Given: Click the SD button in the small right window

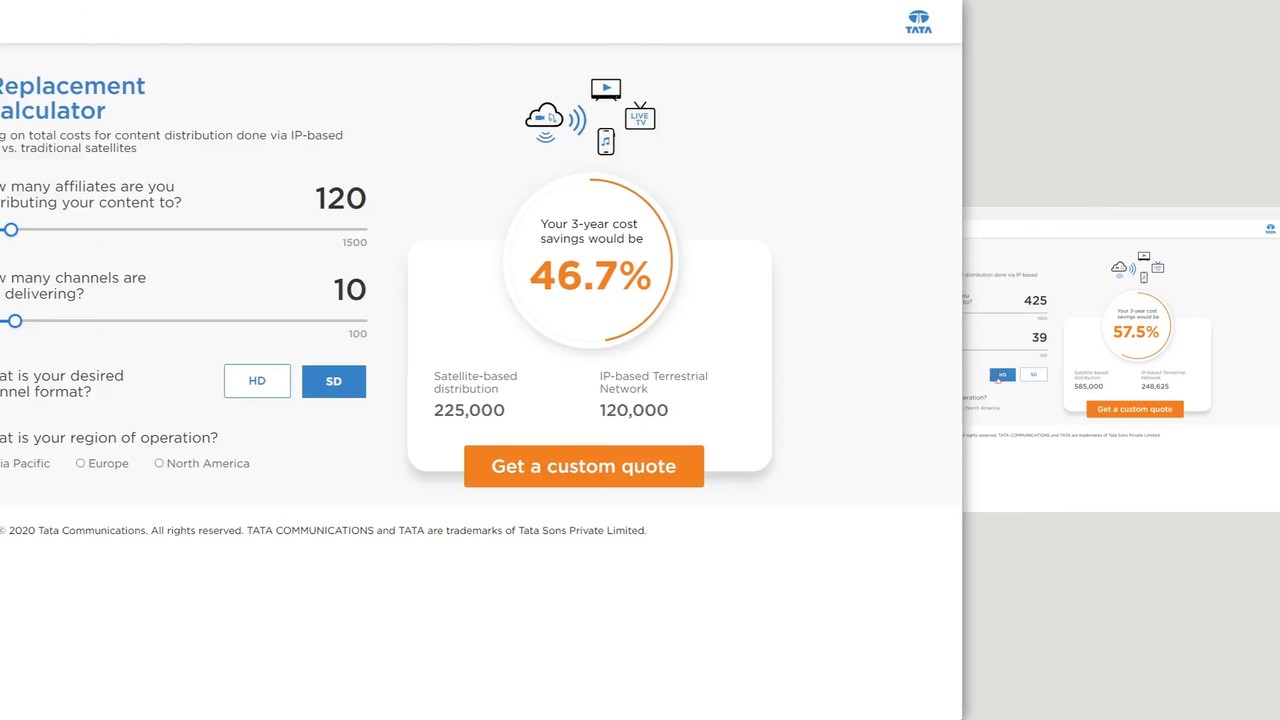Looking at the screenshot, I should click(1034, 375).
